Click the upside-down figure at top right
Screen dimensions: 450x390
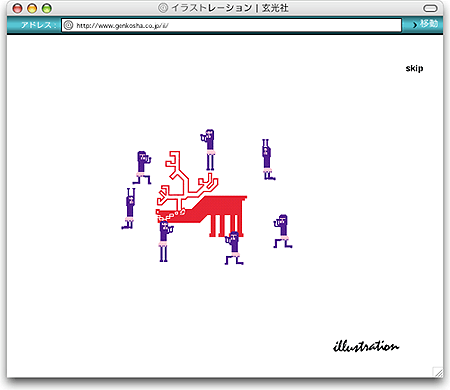click(x=268, y=159)
